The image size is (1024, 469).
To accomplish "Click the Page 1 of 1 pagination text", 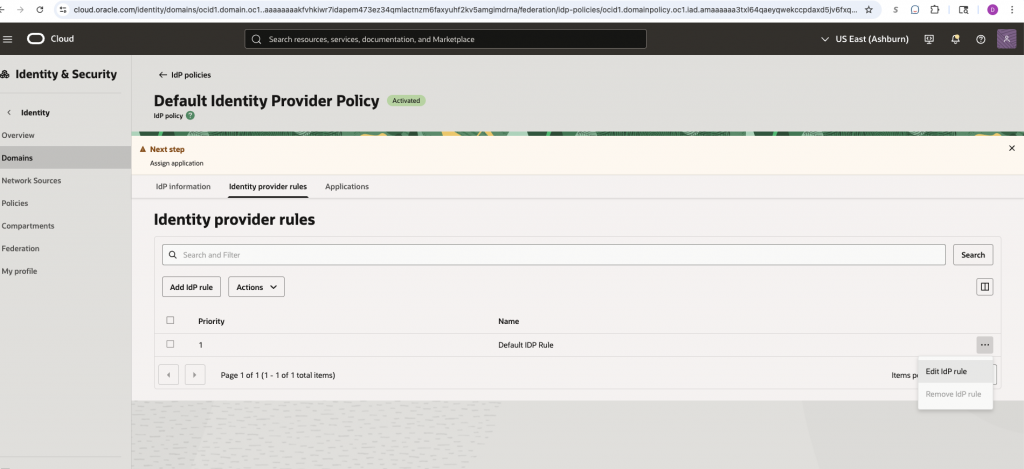I will (278, 375).
